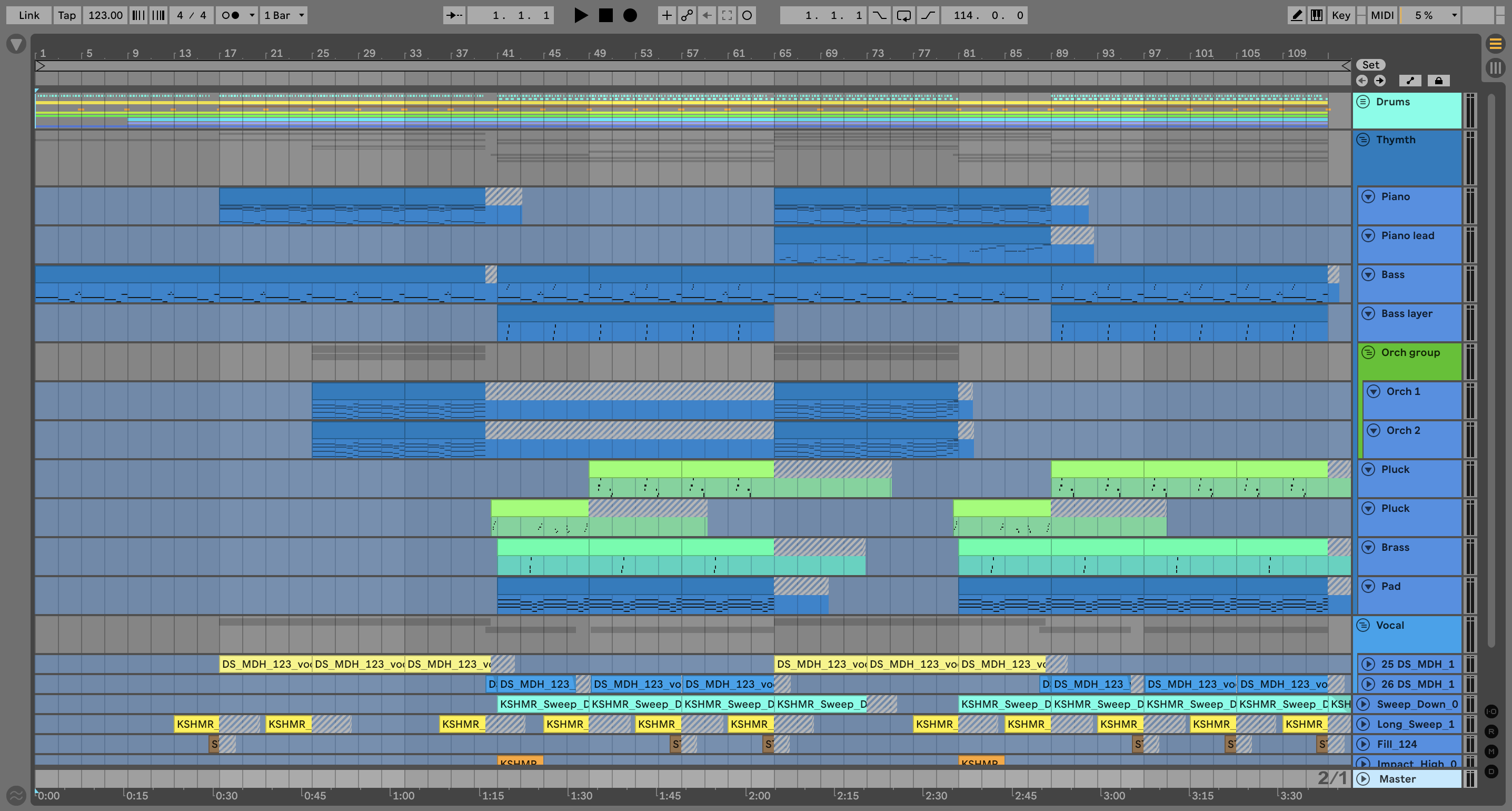Toggle the arrangement Loop switch

(x=903, y=15)
